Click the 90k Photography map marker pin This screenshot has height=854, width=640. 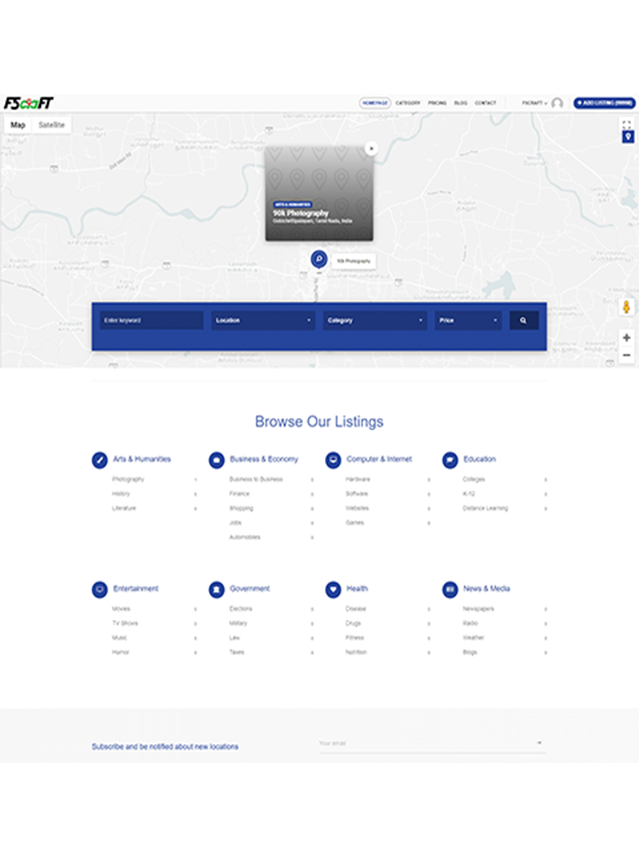pos(319,259)
